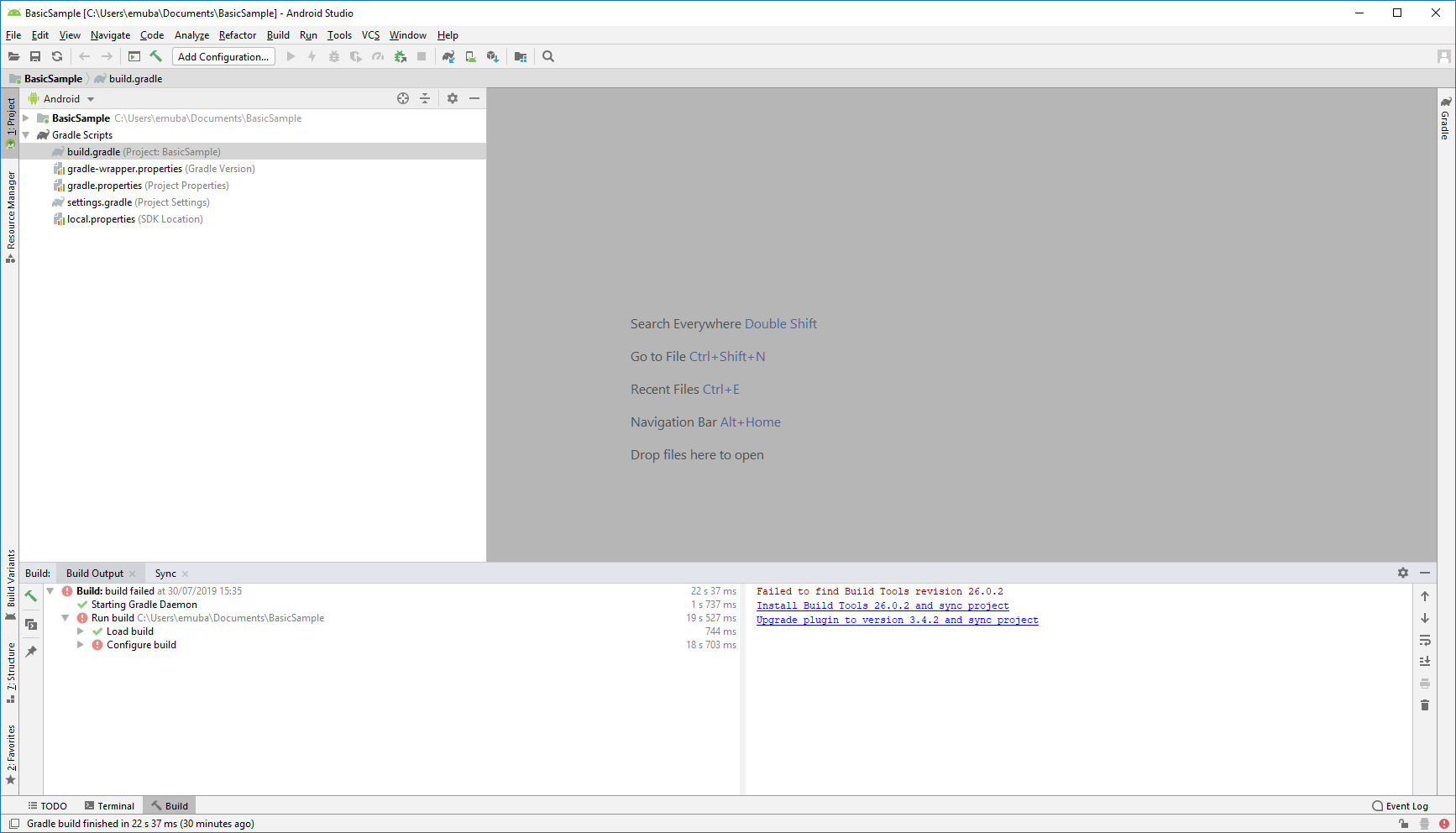Viewport: 1456px width, 833px height.
Task: Open the Android view dropdown
Action: coord(61,98)
